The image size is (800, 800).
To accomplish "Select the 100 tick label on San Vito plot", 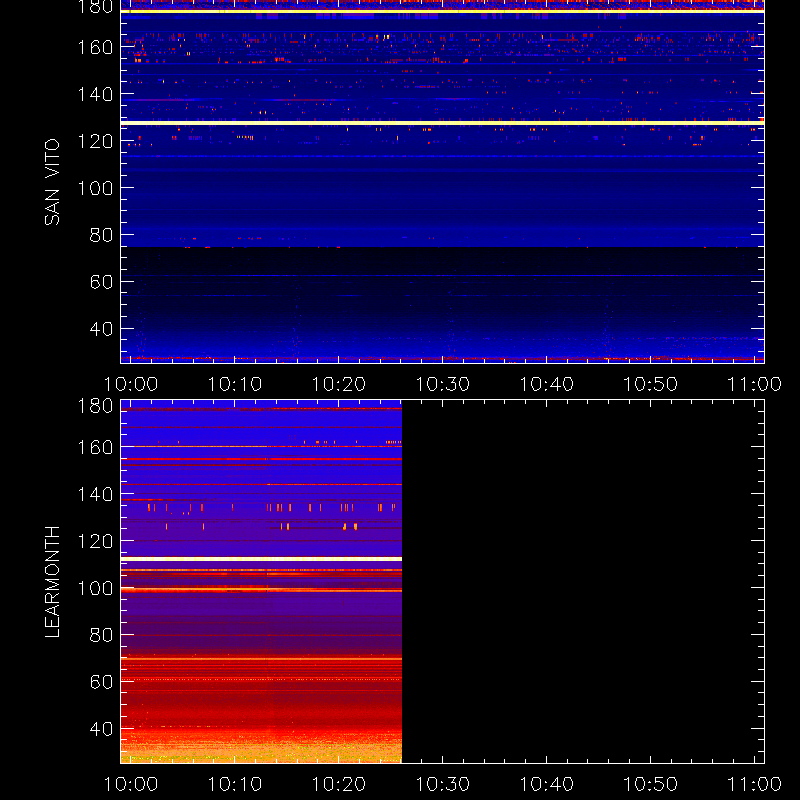I will tap(95, 188).
